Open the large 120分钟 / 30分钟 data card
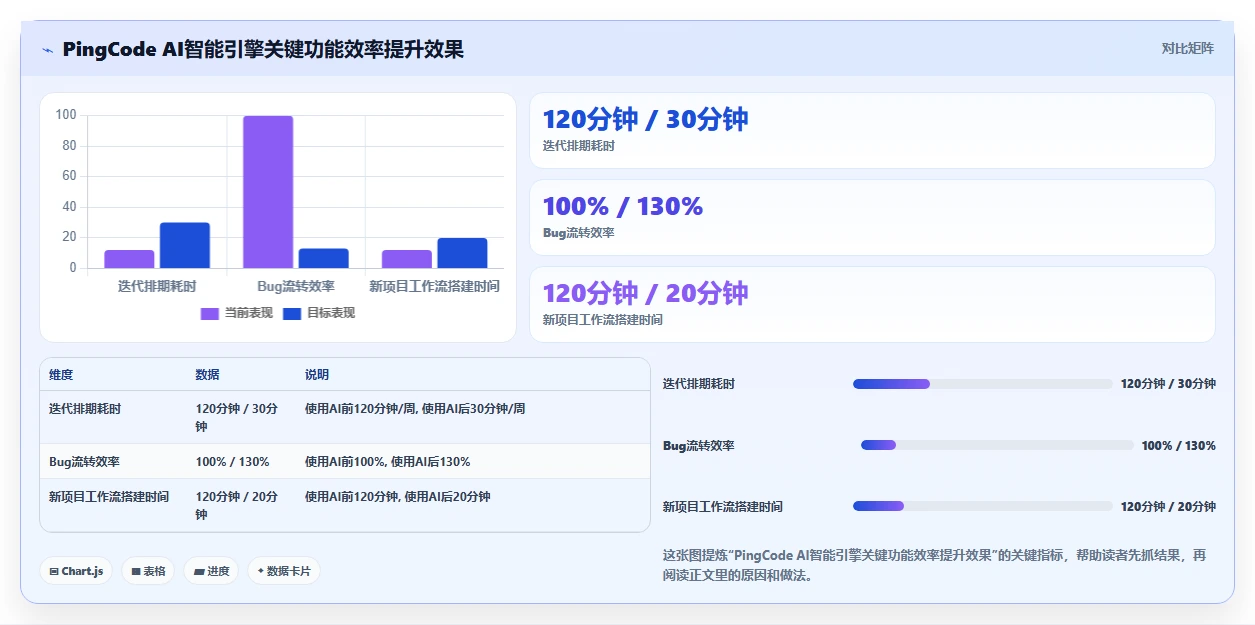 (872, 130)
